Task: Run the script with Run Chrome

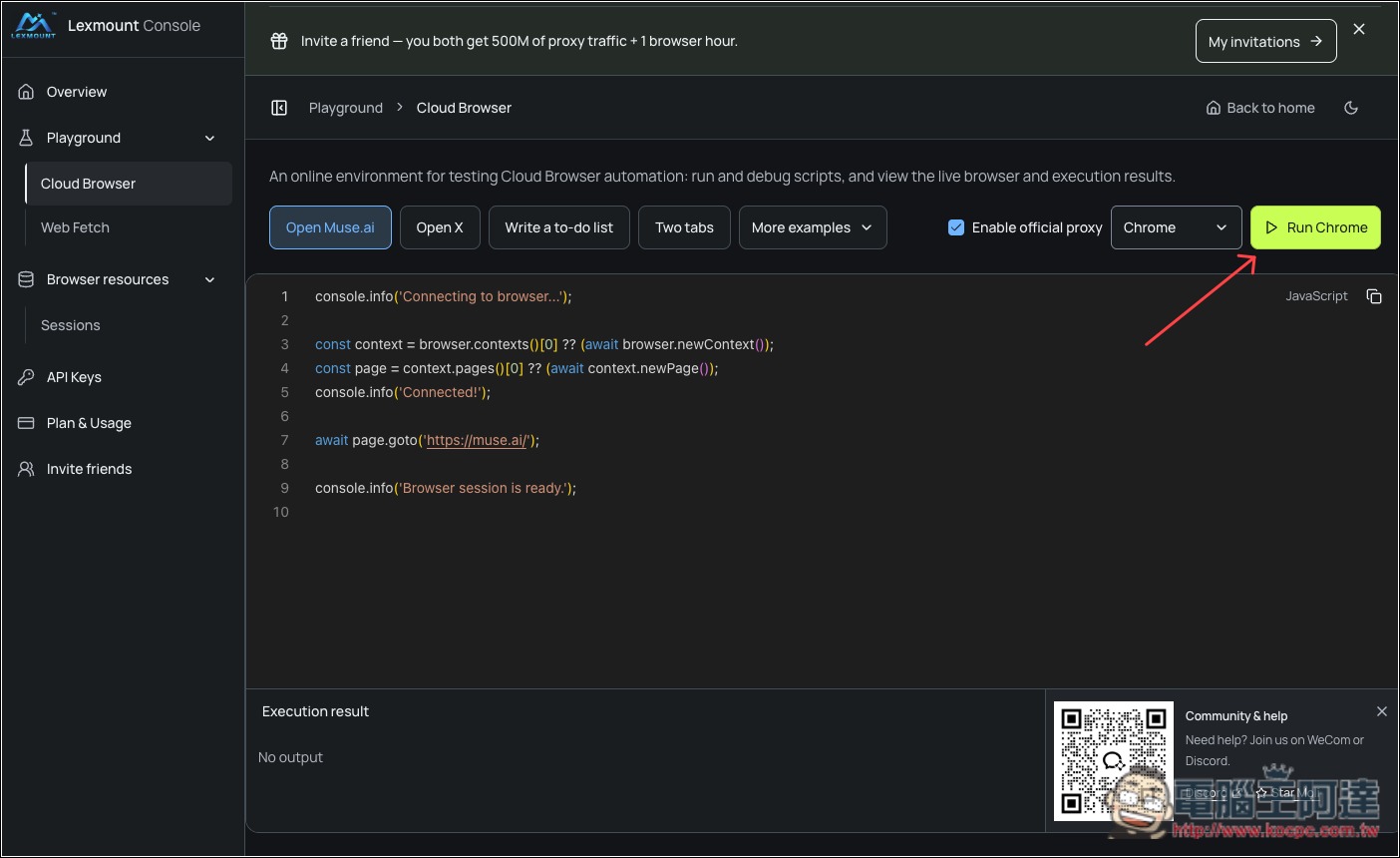Action: click(x=1315, y=227)
